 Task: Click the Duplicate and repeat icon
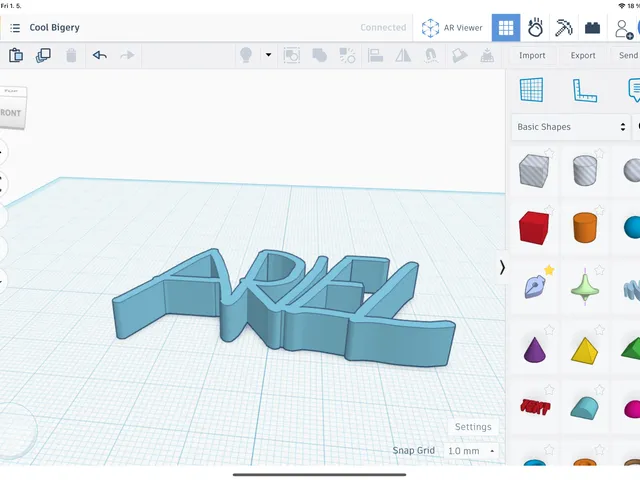tap(43, 55)
